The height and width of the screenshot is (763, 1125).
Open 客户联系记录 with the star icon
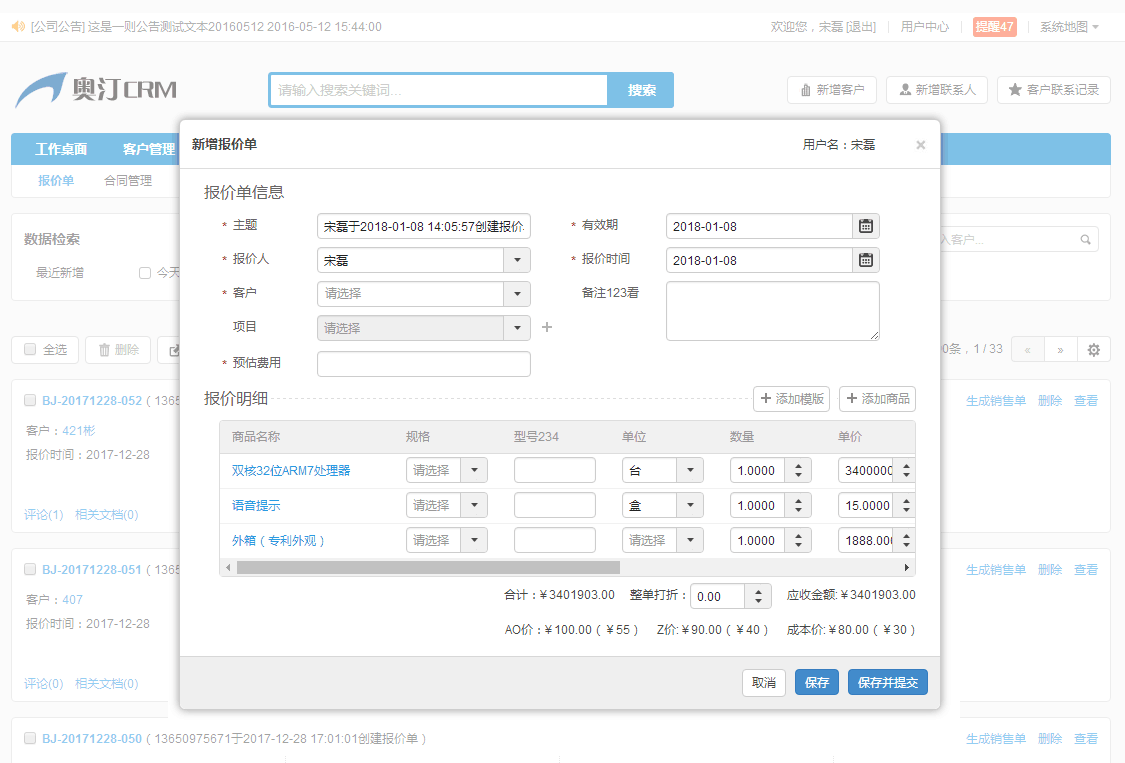[x=1054, y=90]
